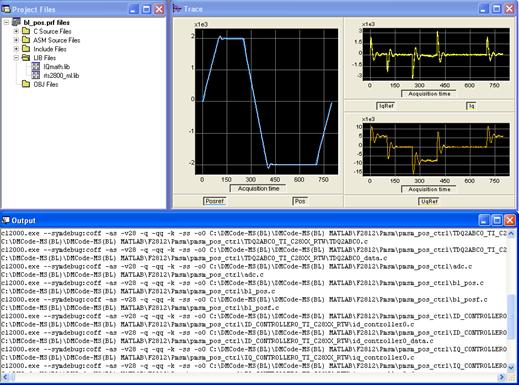Viewport: 519px width, 385px height.
Task: Click the OBJ Files folder icon
Action: [x=26, y=84]
